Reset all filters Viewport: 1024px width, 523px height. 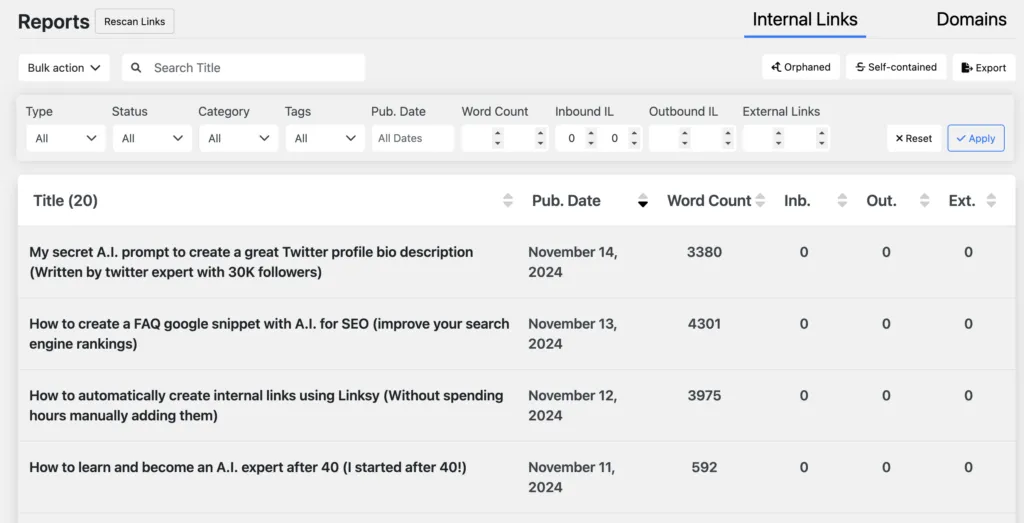pyautogui.click(x=913, y=138)
